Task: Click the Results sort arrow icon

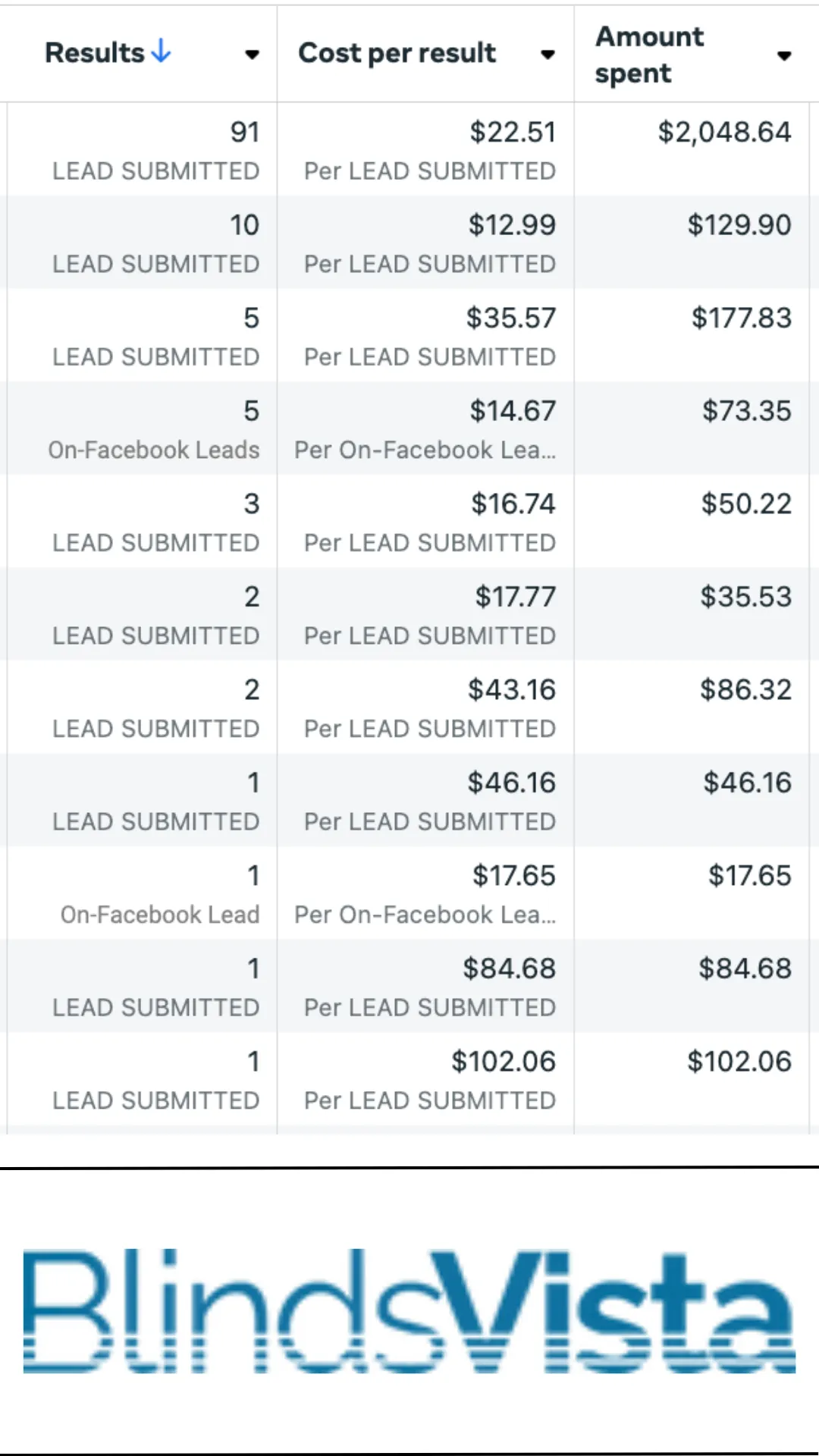Action: (161, 52)
